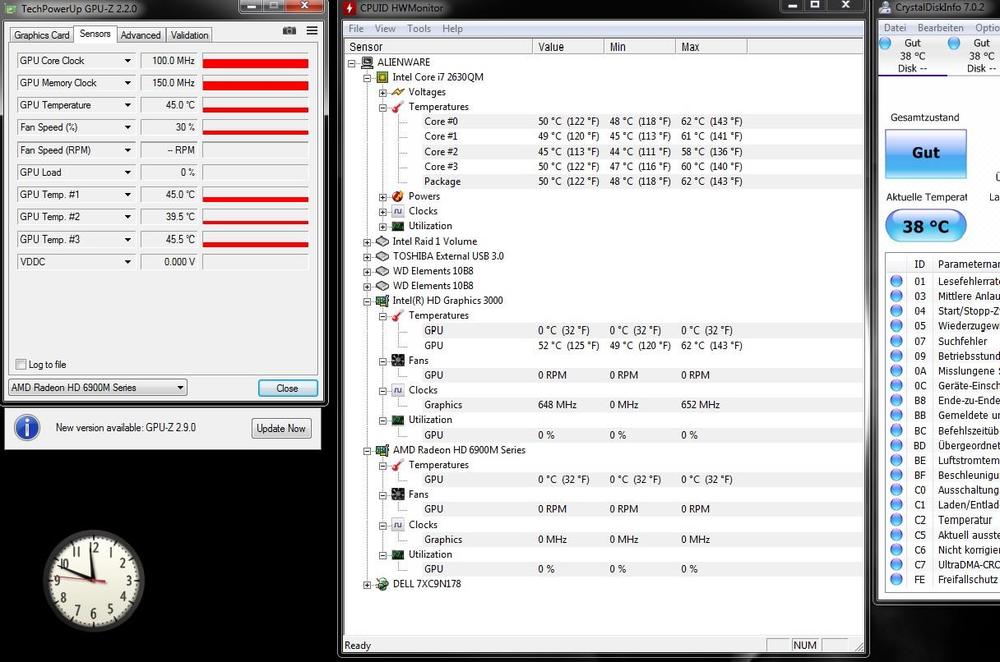
Task: Collapse the ALIENWARE root tree node
Action: [x=353, y=62]
